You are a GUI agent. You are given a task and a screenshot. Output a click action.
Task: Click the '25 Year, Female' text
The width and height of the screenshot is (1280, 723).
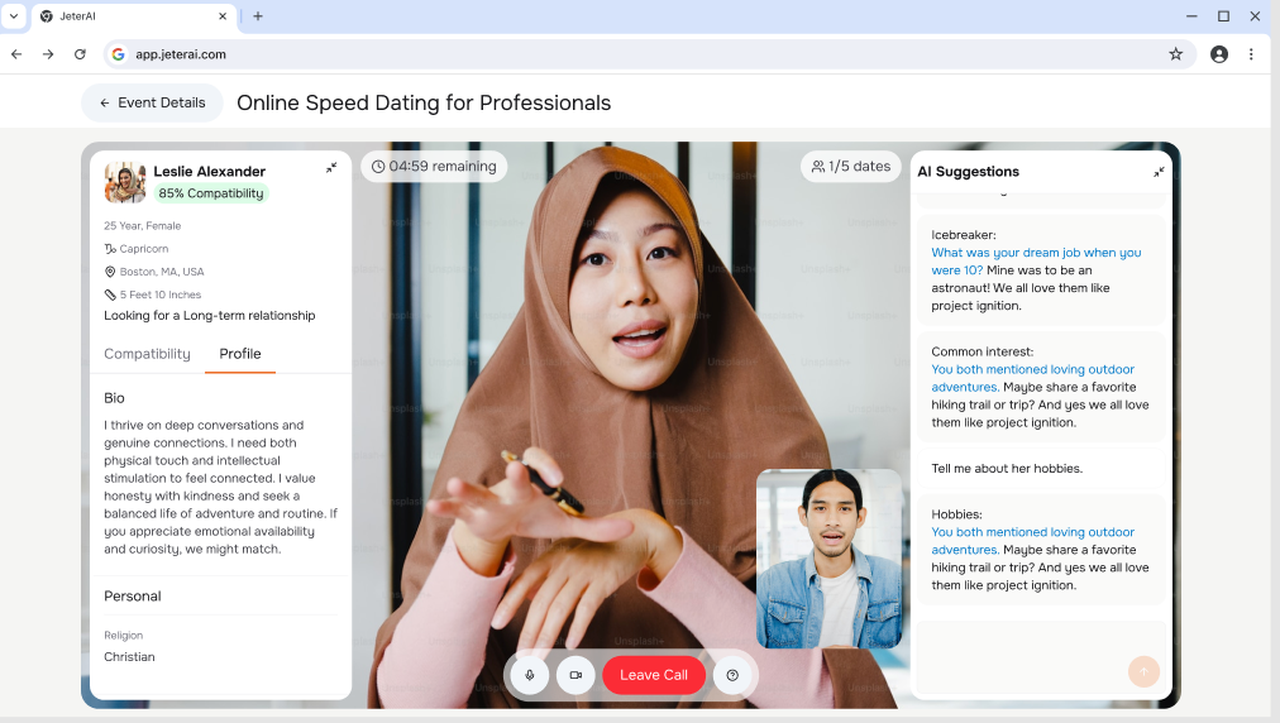coord(143,226)
